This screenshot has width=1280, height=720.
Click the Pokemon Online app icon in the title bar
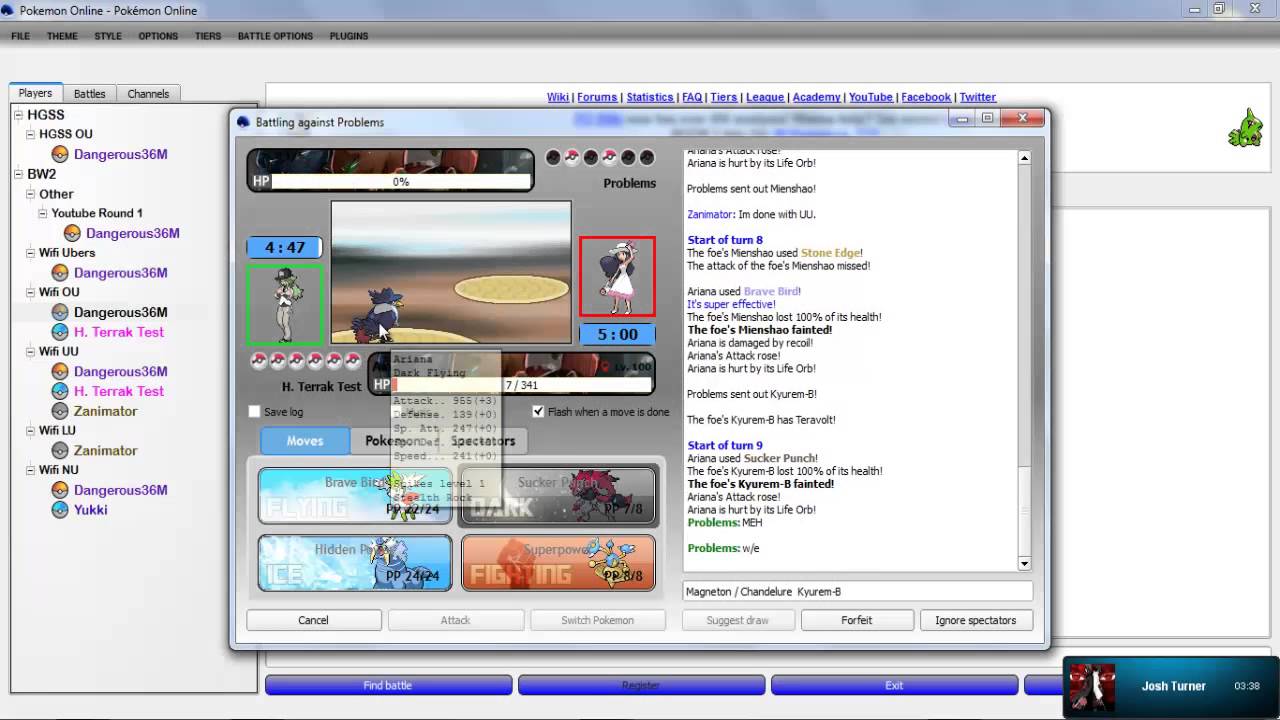(9, 10)
